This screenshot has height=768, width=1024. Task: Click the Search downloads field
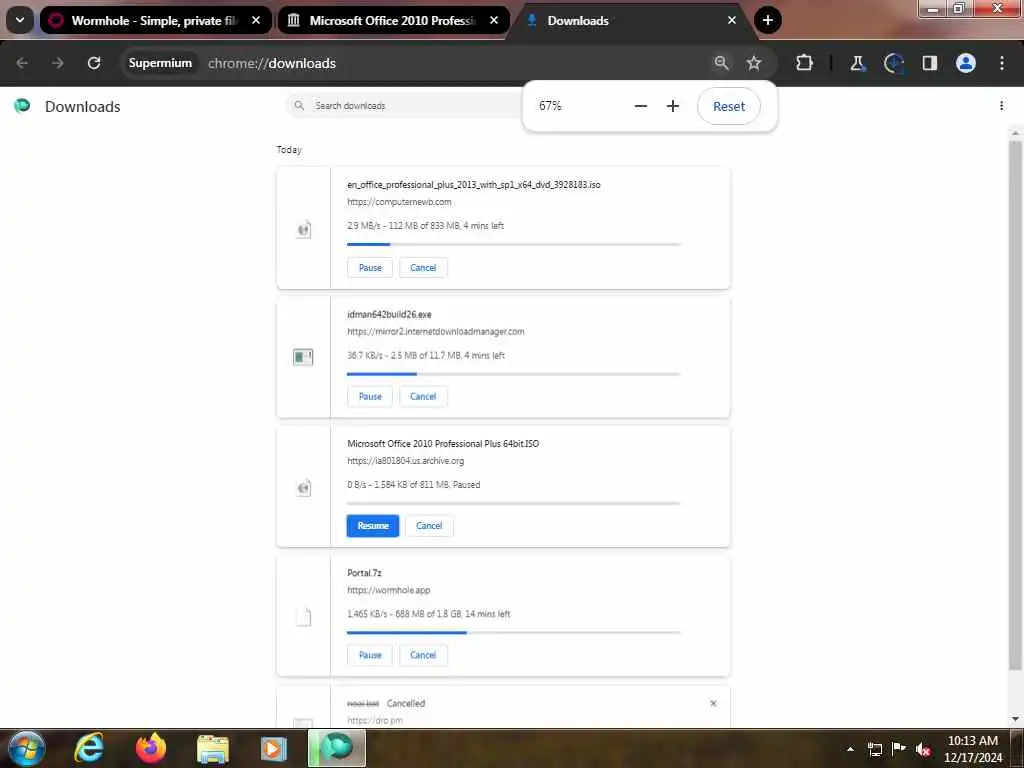click(405, 105)
